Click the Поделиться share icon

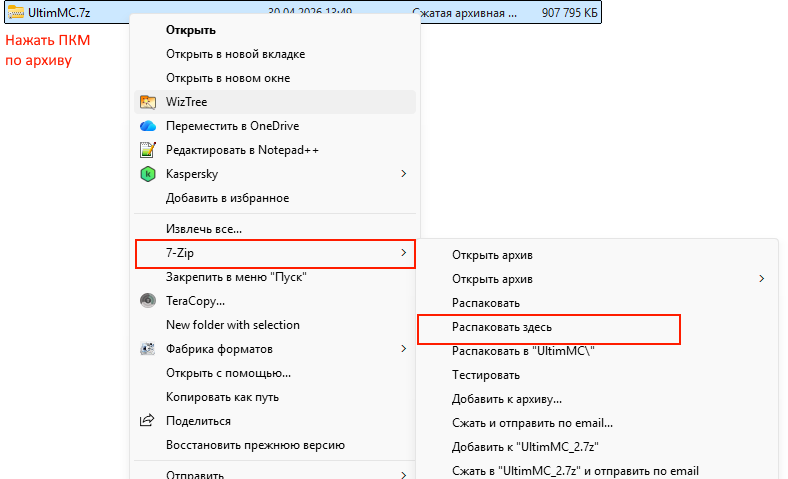(x=148, y=421)
